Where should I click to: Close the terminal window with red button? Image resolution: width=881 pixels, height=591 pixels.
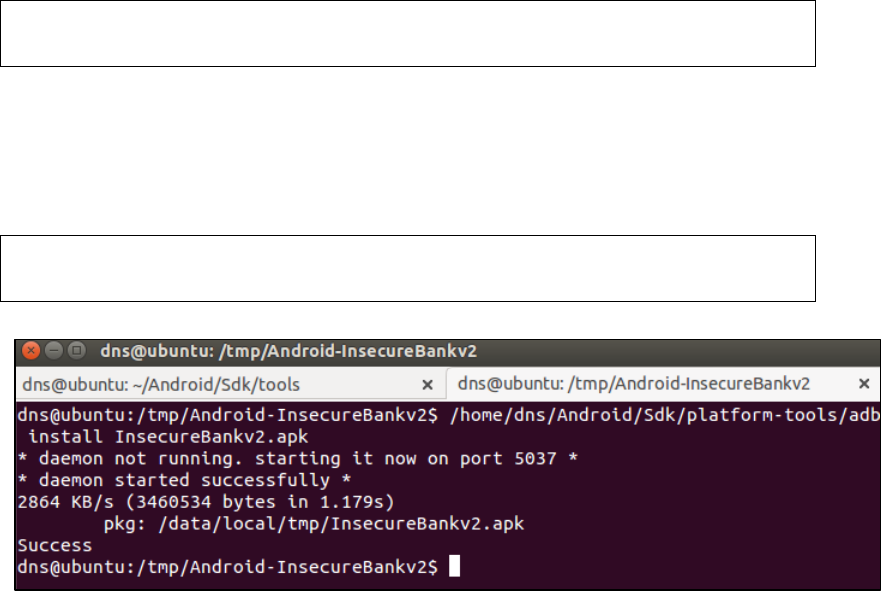click(31, 351)
